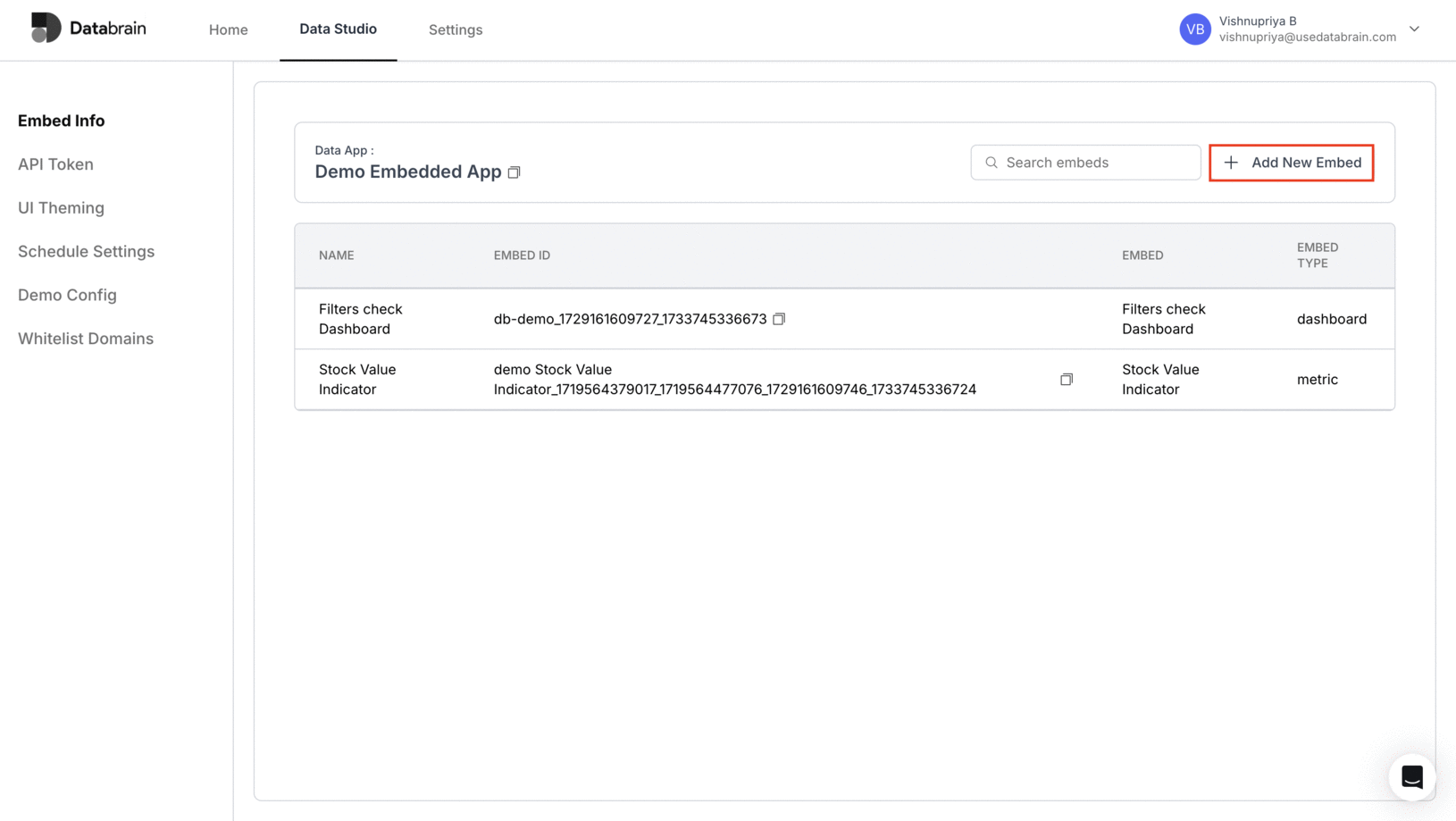Click the Add New Embed button
The width and height of the screenshot is (1456, 821).
click(1291, 163)
